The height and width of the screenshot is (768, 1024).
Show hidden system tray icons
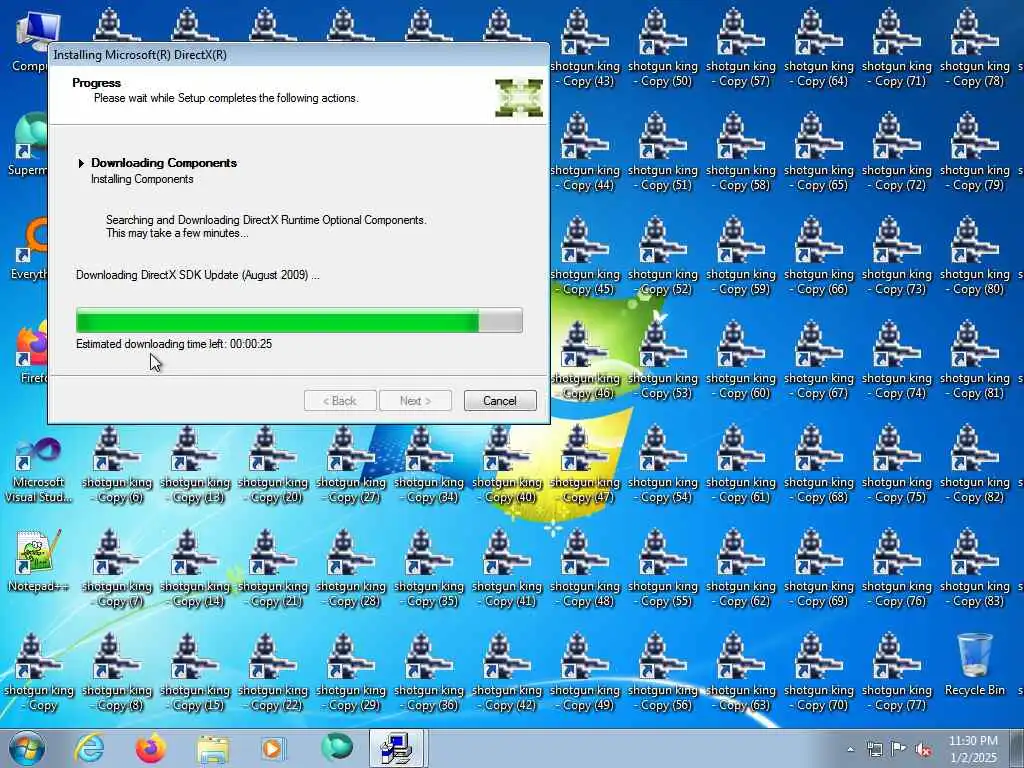[850, 749]
